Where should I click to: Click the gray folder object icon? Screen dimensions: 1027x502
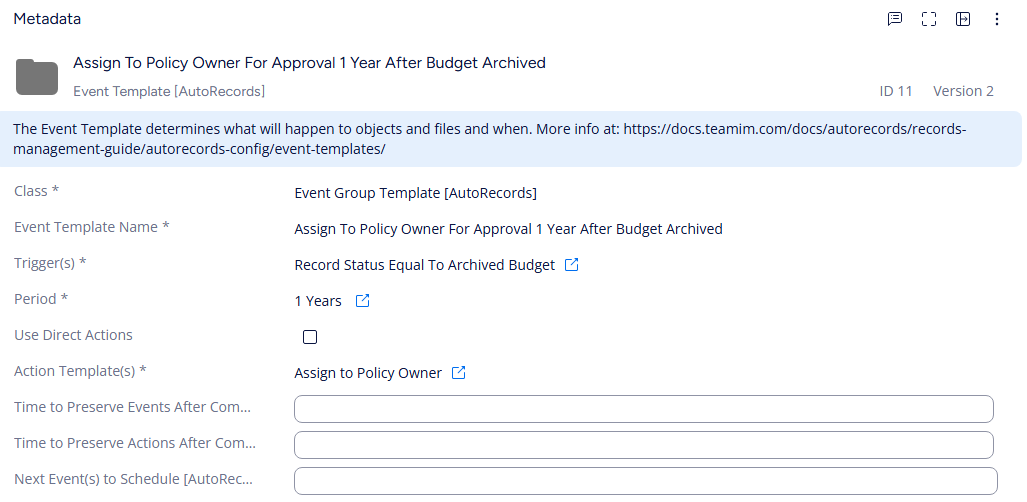(x=38, y=76)
